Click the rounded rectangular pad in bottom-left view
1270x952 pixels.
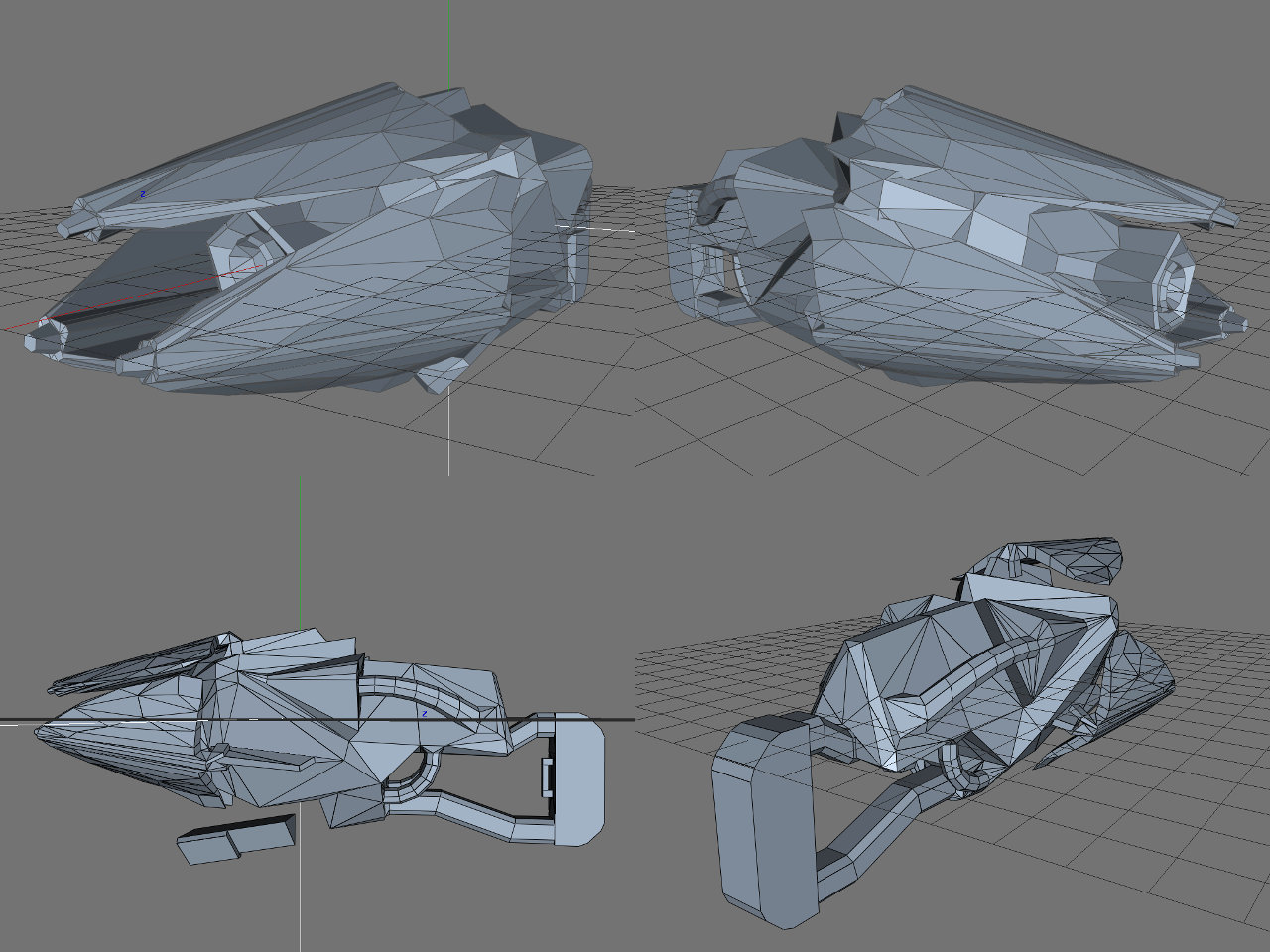pos(579,778)
